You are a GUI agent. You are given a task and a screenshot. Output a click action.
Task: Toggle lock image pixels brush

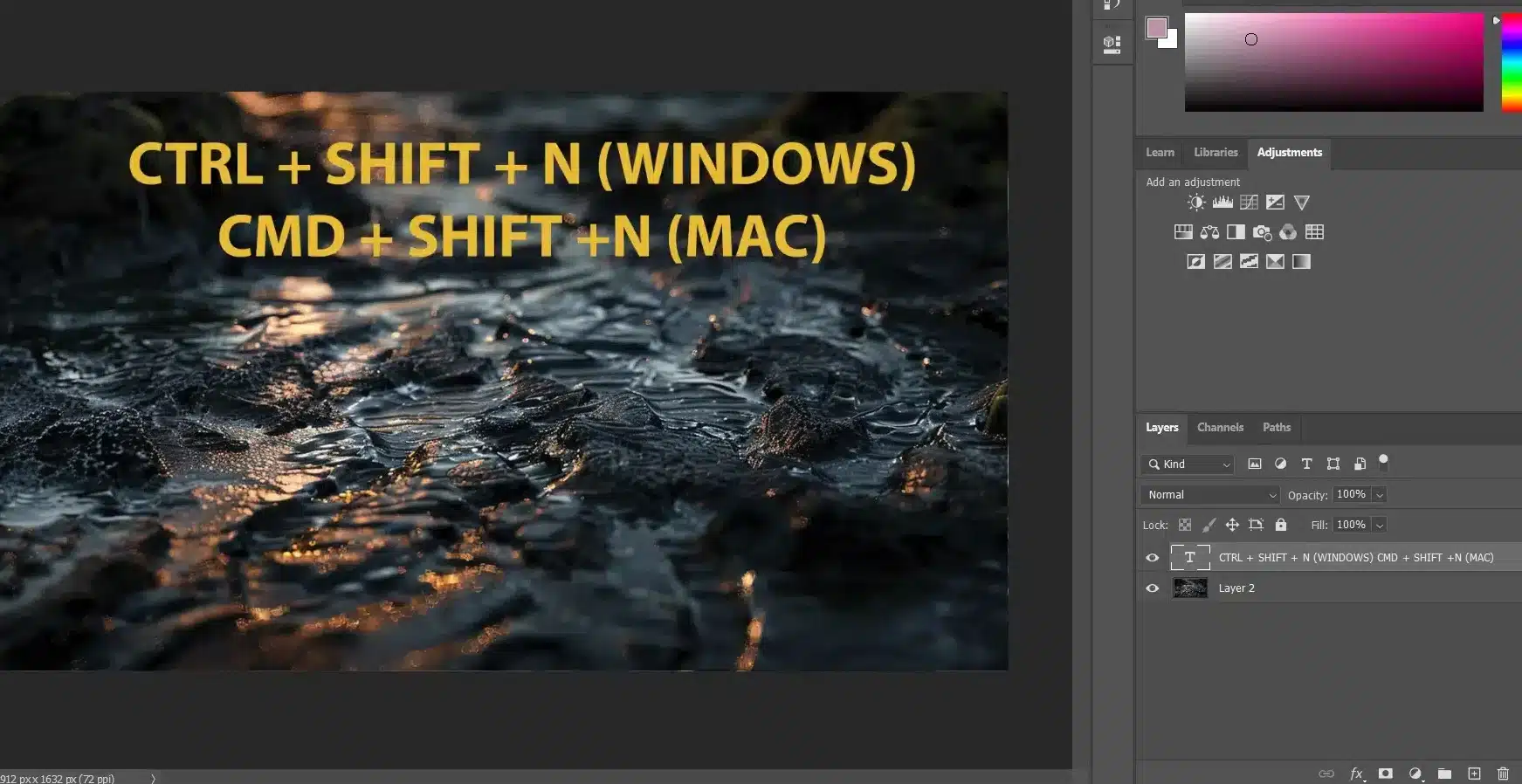click(1209, 525)
